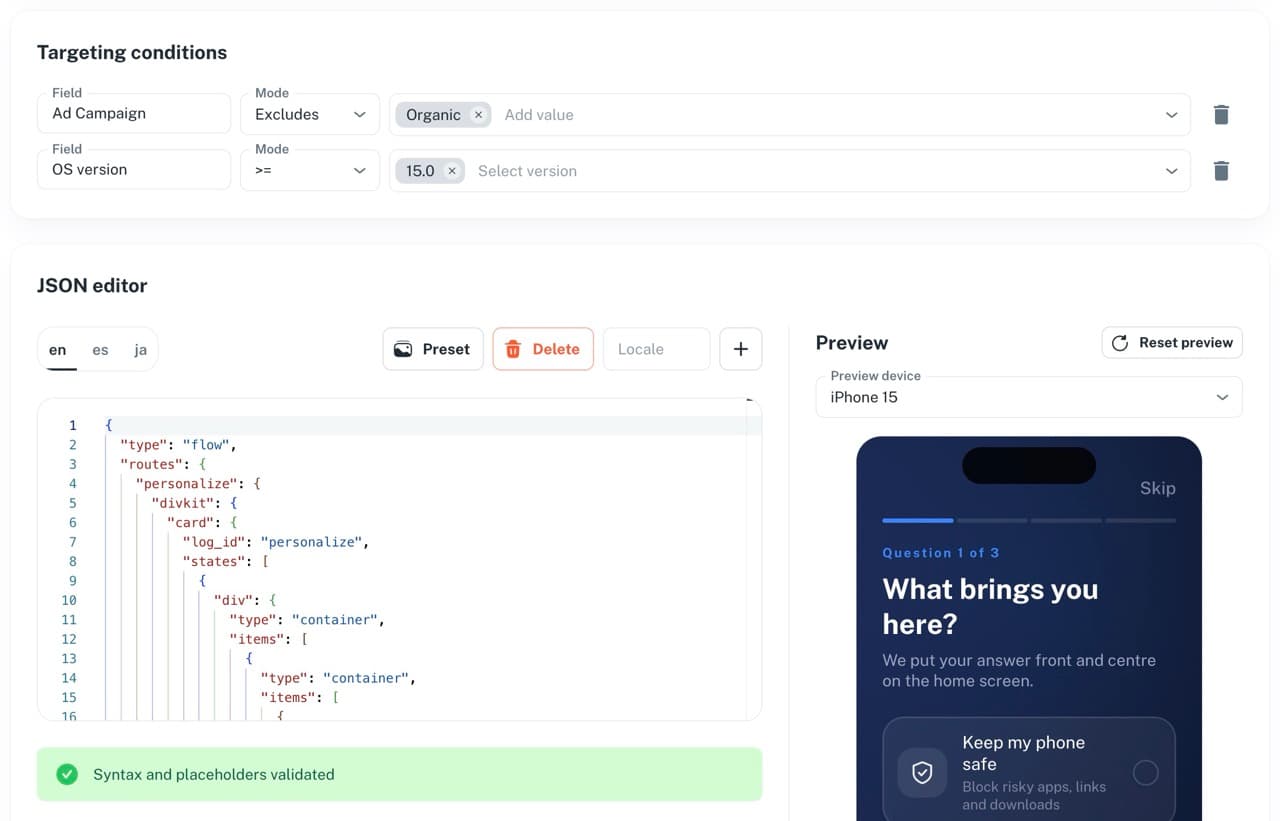Delete the OS version targeting condition

tap(1221, 171)
